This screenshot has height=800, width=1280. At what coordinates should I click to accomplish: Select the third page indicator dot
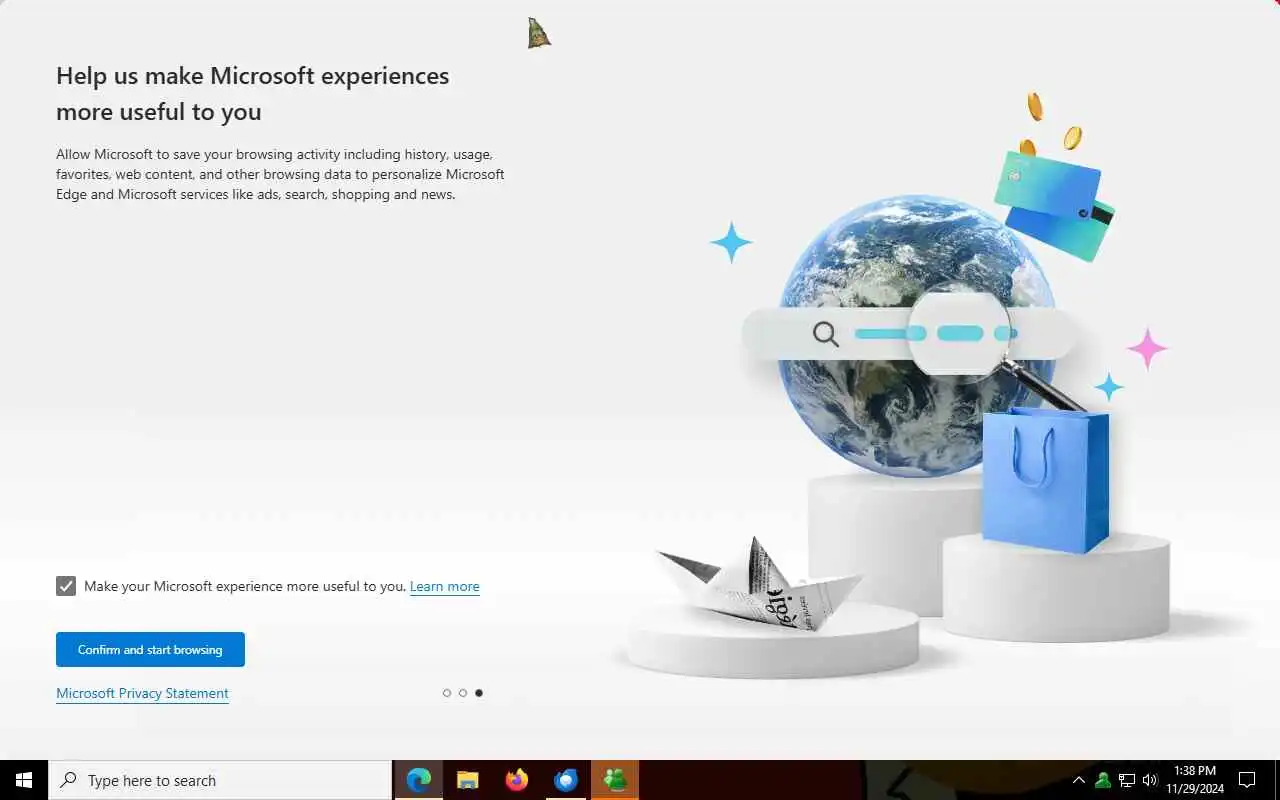pyautogui.click(x=479, y=693)
